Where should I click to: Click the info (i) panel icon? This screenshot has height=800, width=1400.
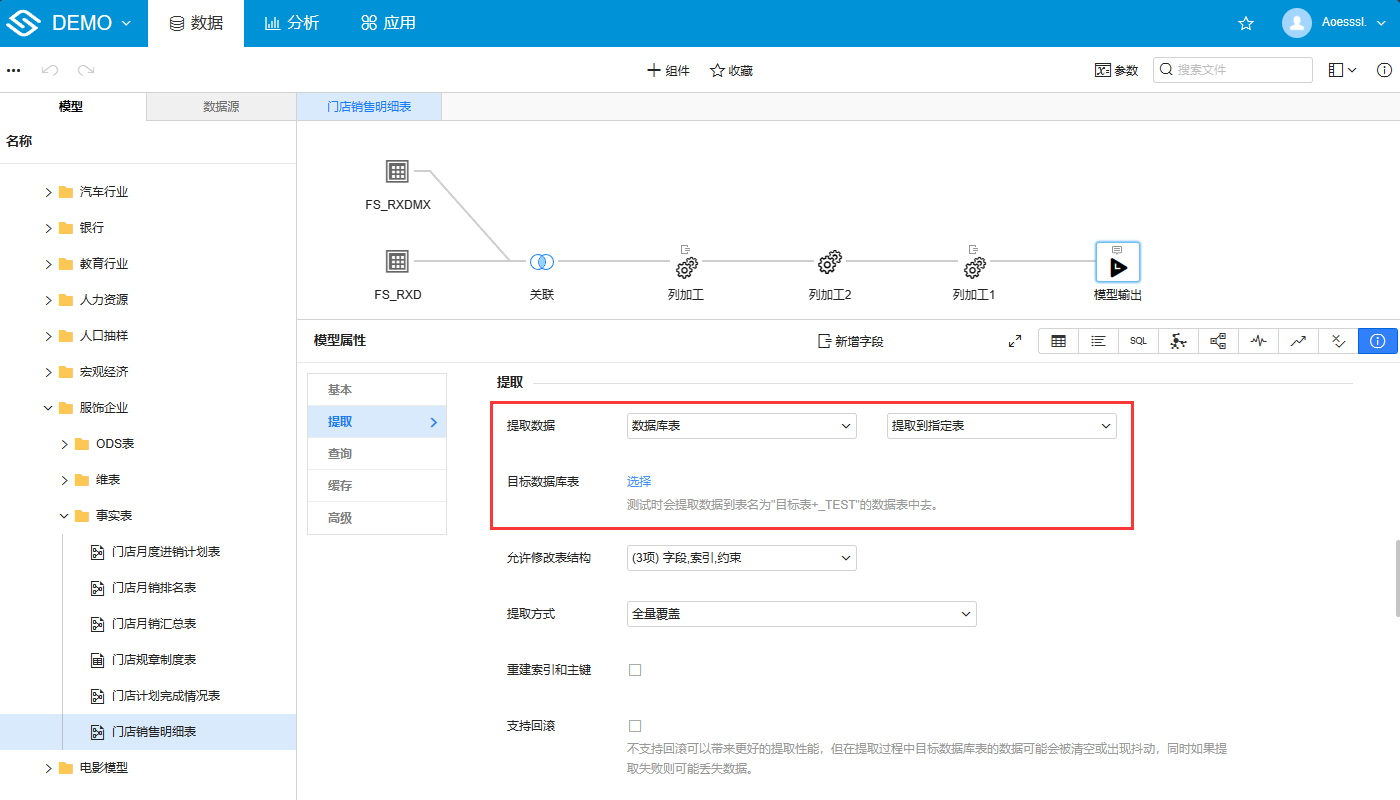click(x=1378, y=340)
